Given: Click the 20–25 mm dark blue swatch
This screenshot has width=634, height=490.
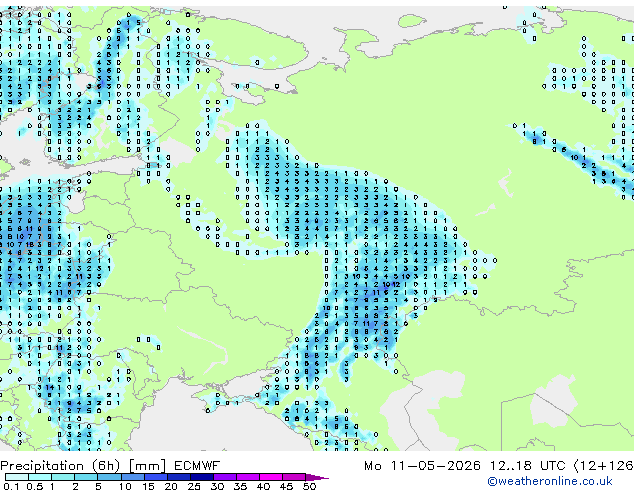Looking at the screenshot, I should coord(179,477).
